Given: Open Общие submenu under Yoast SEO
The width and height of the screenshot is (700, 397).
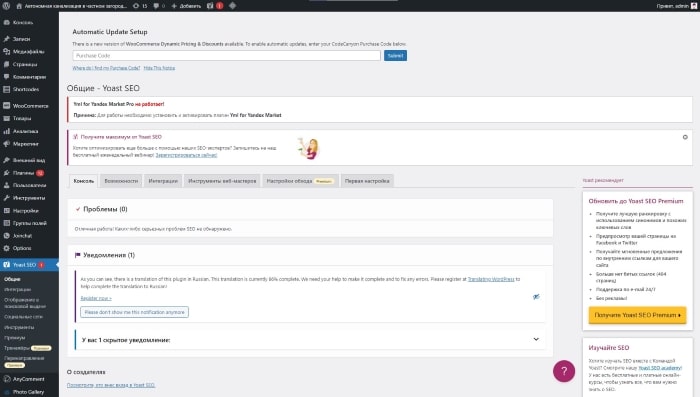Looking at the screenshot, I should (x=12, y=279).
